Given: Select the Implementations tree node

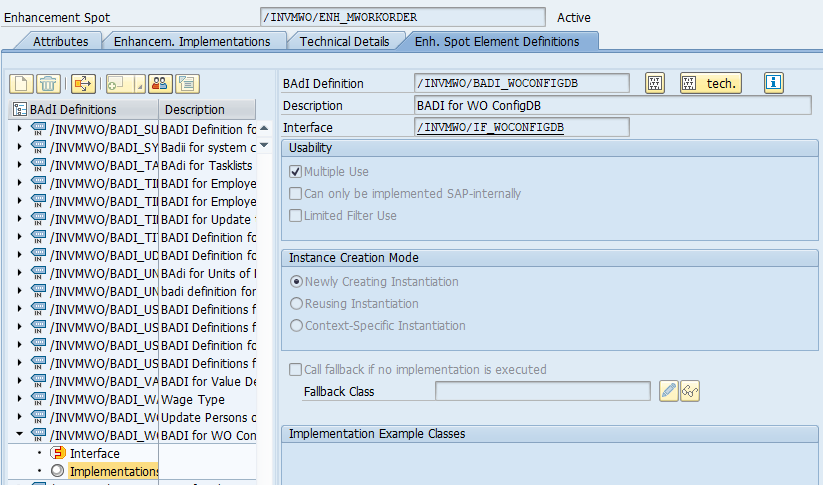Looking at the screenshot, I should pos(113,471).
